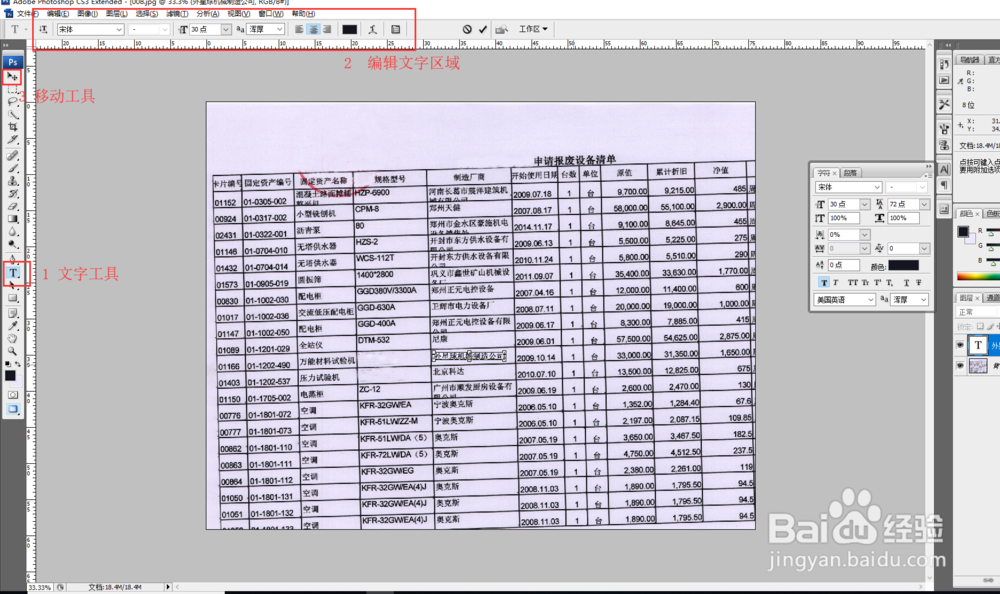Select the Lasso tool
The height and width of the screenshot is (594, 1000).
[12, 101]
